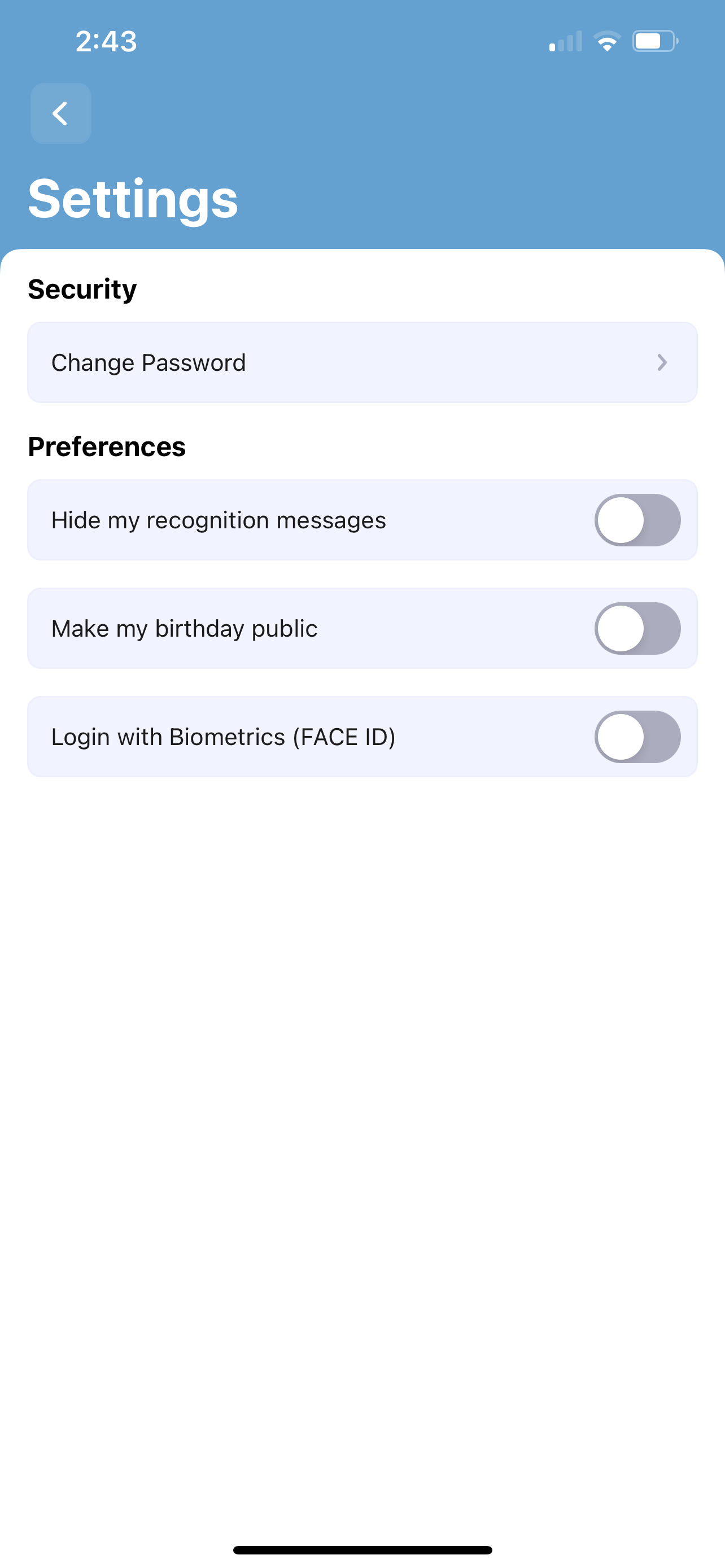The image size is (725, 1568).
Task: Tap the battery indicator icon
Action: (655, 41)
